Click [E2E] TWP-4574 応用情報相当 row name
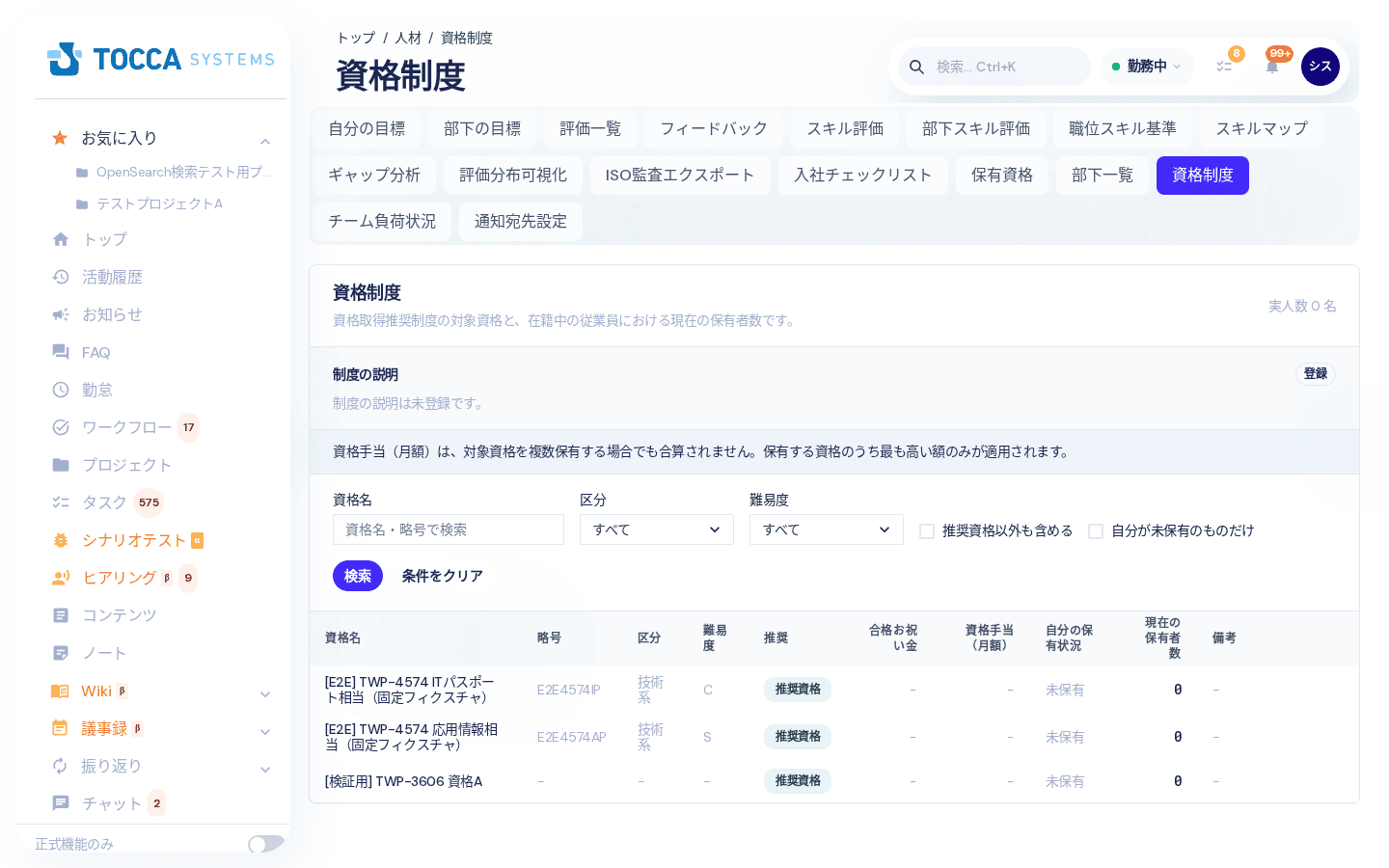The width and height of the screenshot is (1389, 868). [412, 737]
